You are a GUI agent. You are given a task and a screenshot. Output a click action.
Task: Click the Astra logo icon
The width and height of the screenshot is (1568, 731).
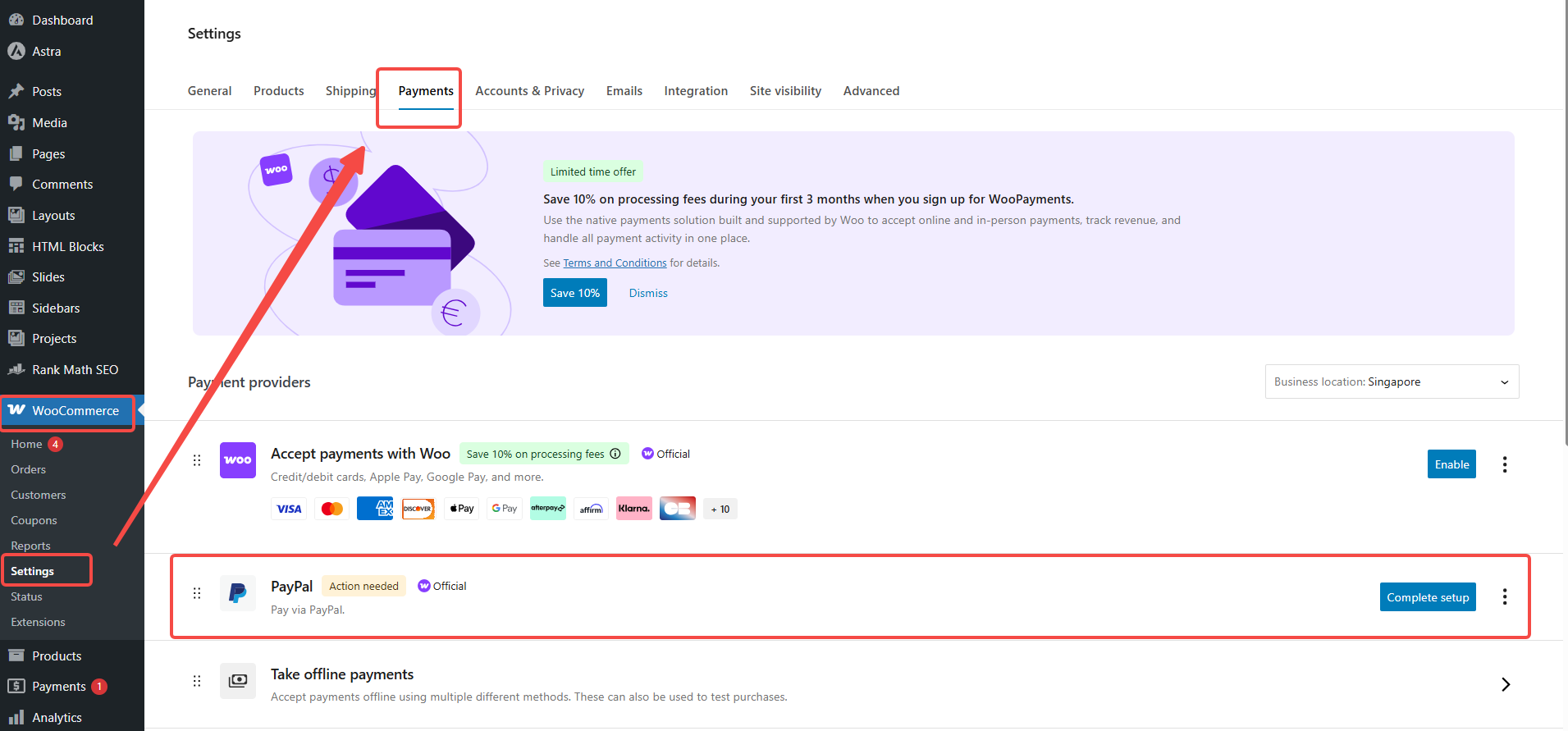click(x=16, y=51)
